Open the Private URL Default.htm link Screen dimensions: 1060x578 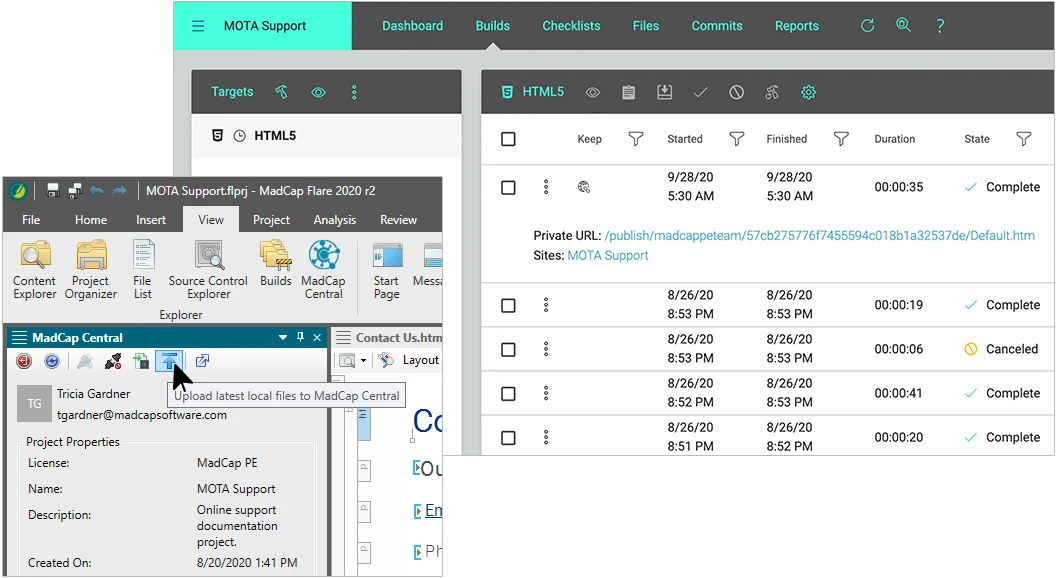pos(819,236)
